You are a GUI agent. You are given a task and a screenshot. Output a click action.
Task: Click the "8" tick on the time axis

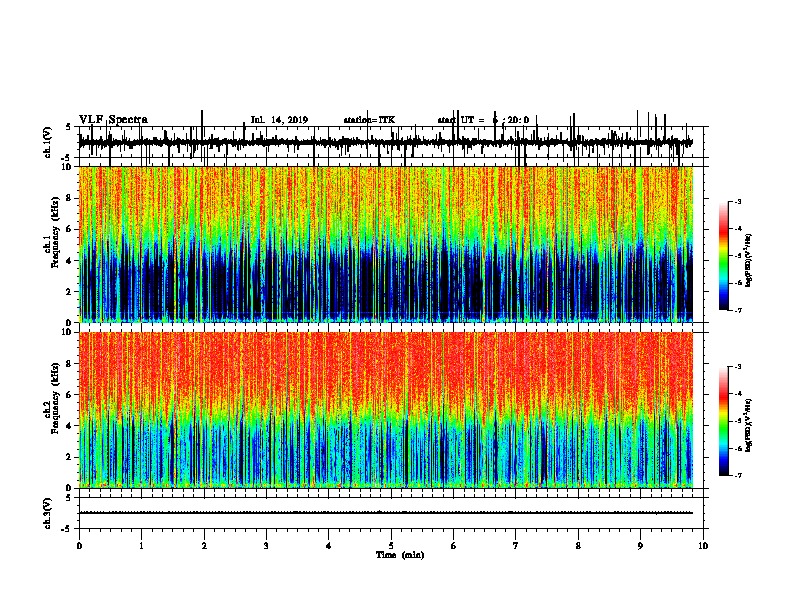pos(578,546)
